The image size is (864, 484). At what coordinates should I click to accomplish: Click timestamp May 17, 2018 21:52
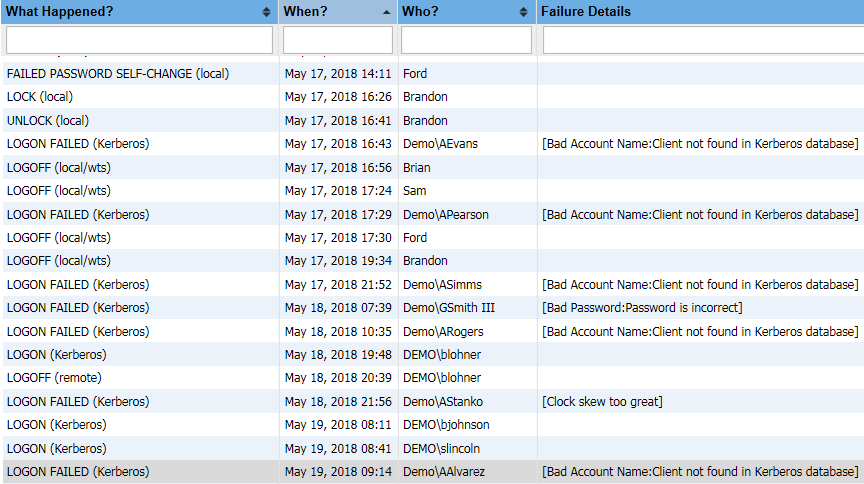tap(338, 284)
